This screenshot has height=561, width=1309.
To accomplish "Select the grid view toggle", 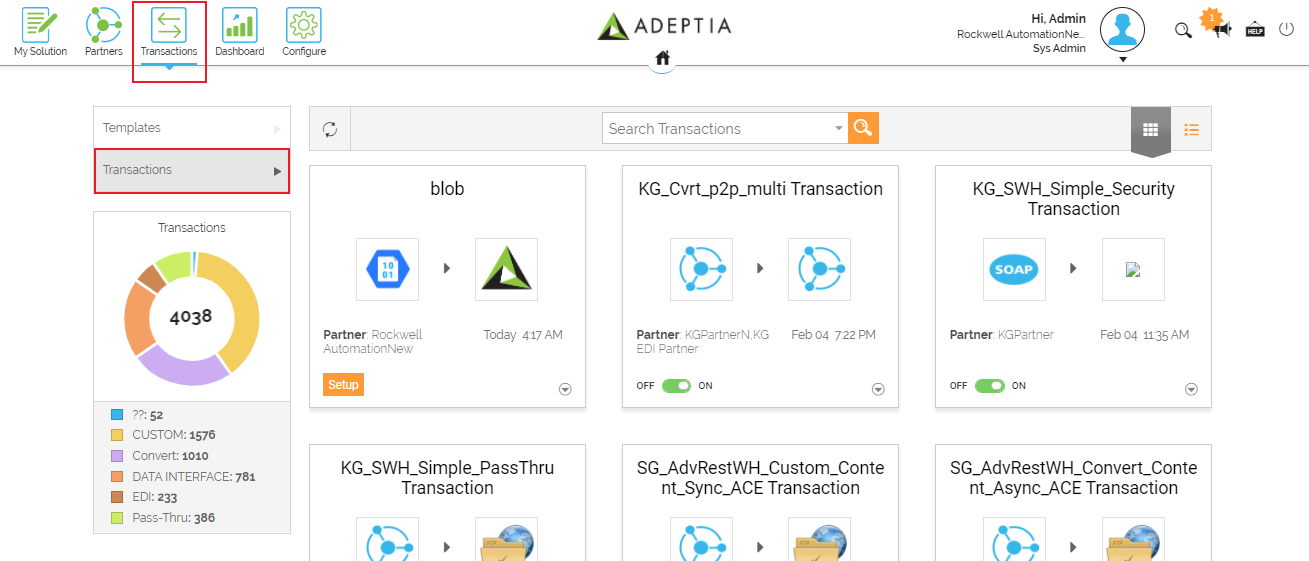I will coord(1150,129).
